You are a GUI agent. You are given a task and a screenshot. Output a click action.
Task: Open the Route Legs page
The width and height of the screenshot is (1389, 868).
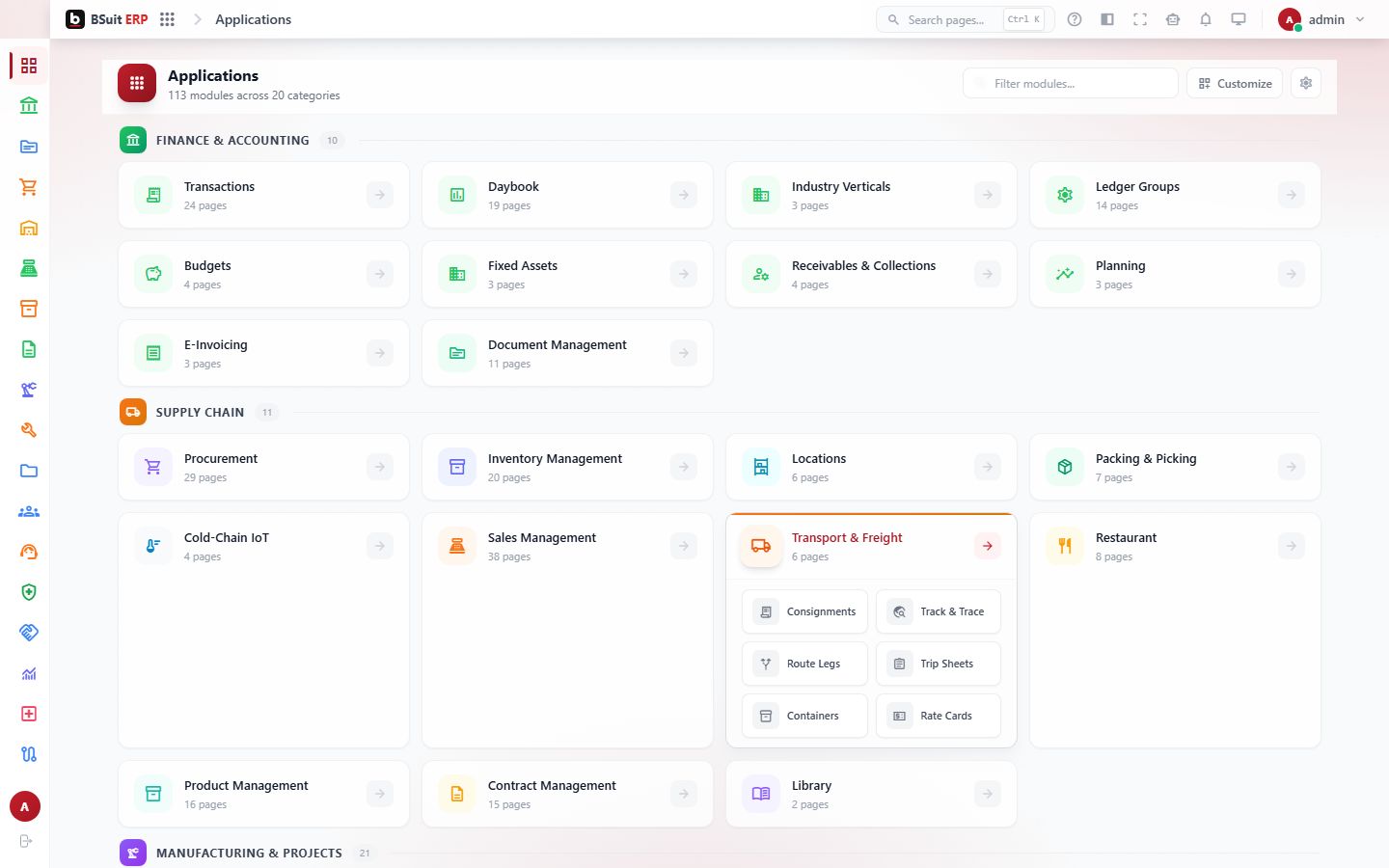coord(804,664)
